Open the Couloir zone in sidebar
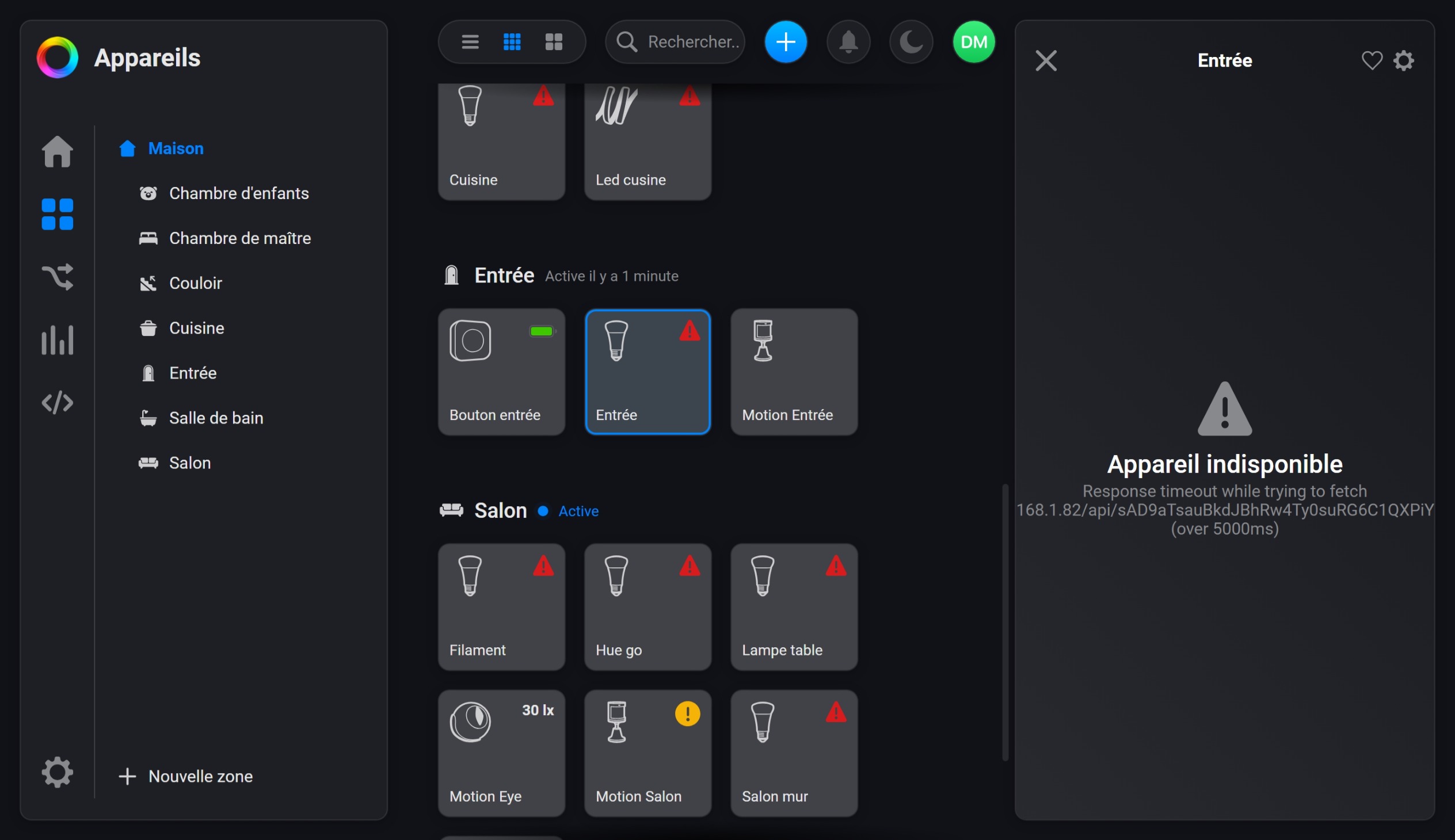 click(195, 282)
